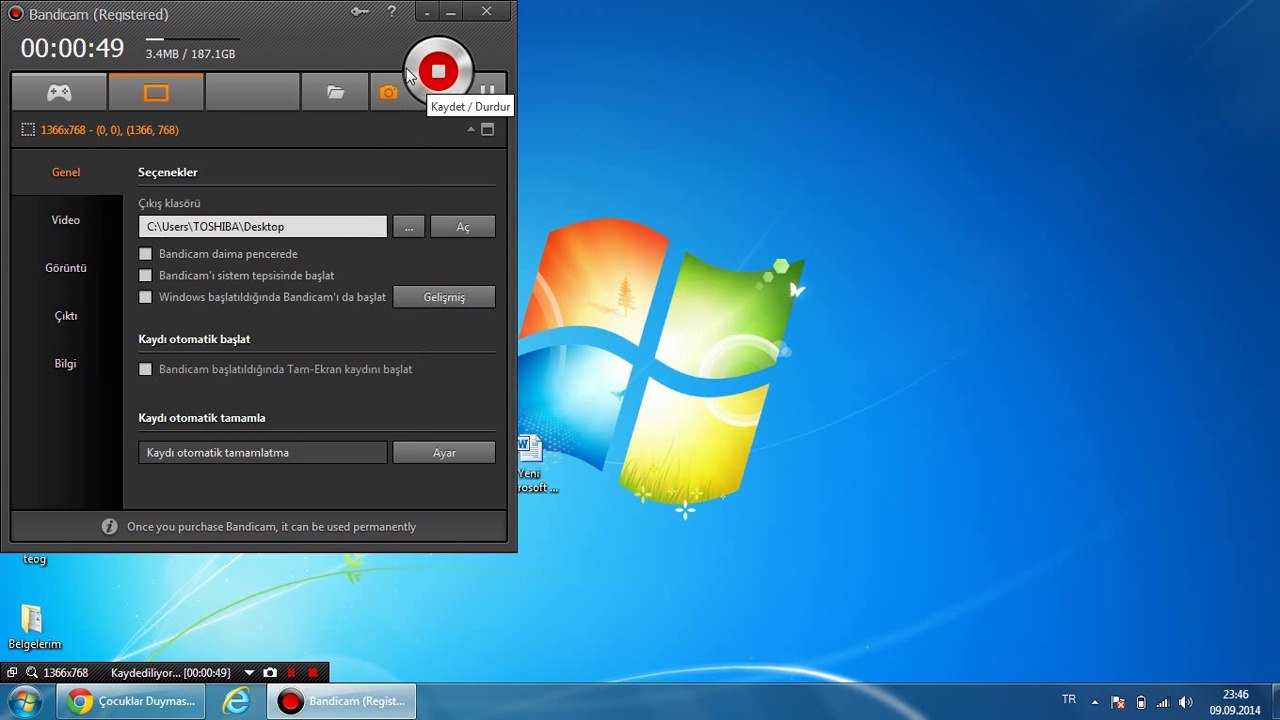Enable Windows başlatıldığında Bandicam'ı da başlat checkbox
This screenshot has height=720, width=1280.
click(x=146, y=297)
